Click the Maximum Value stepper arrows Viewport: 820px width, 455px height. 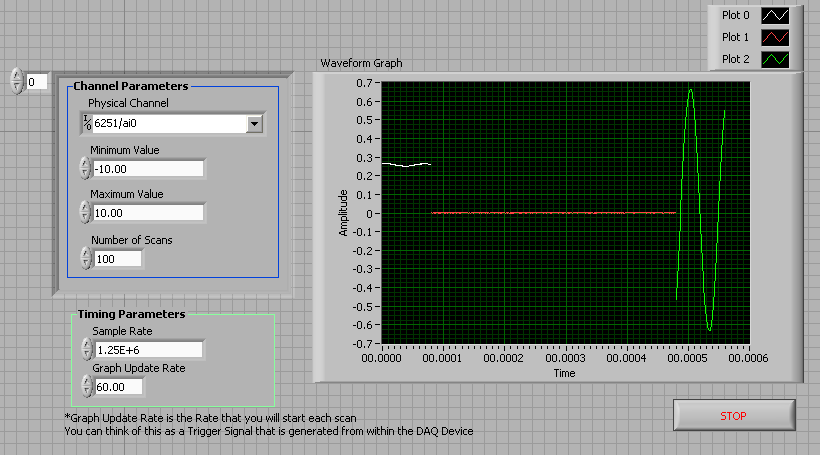pyautogui.click(x=85, y=212)
